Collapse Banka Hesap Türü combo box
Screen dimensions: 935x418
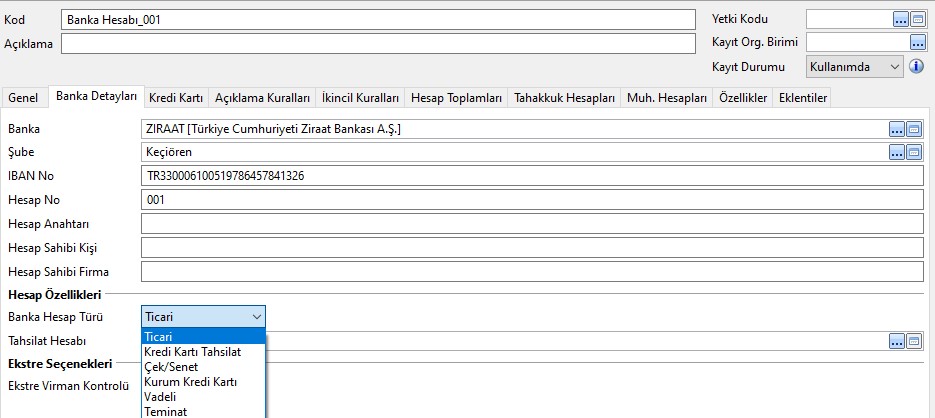pyautogui.click(x=203, y=317)
